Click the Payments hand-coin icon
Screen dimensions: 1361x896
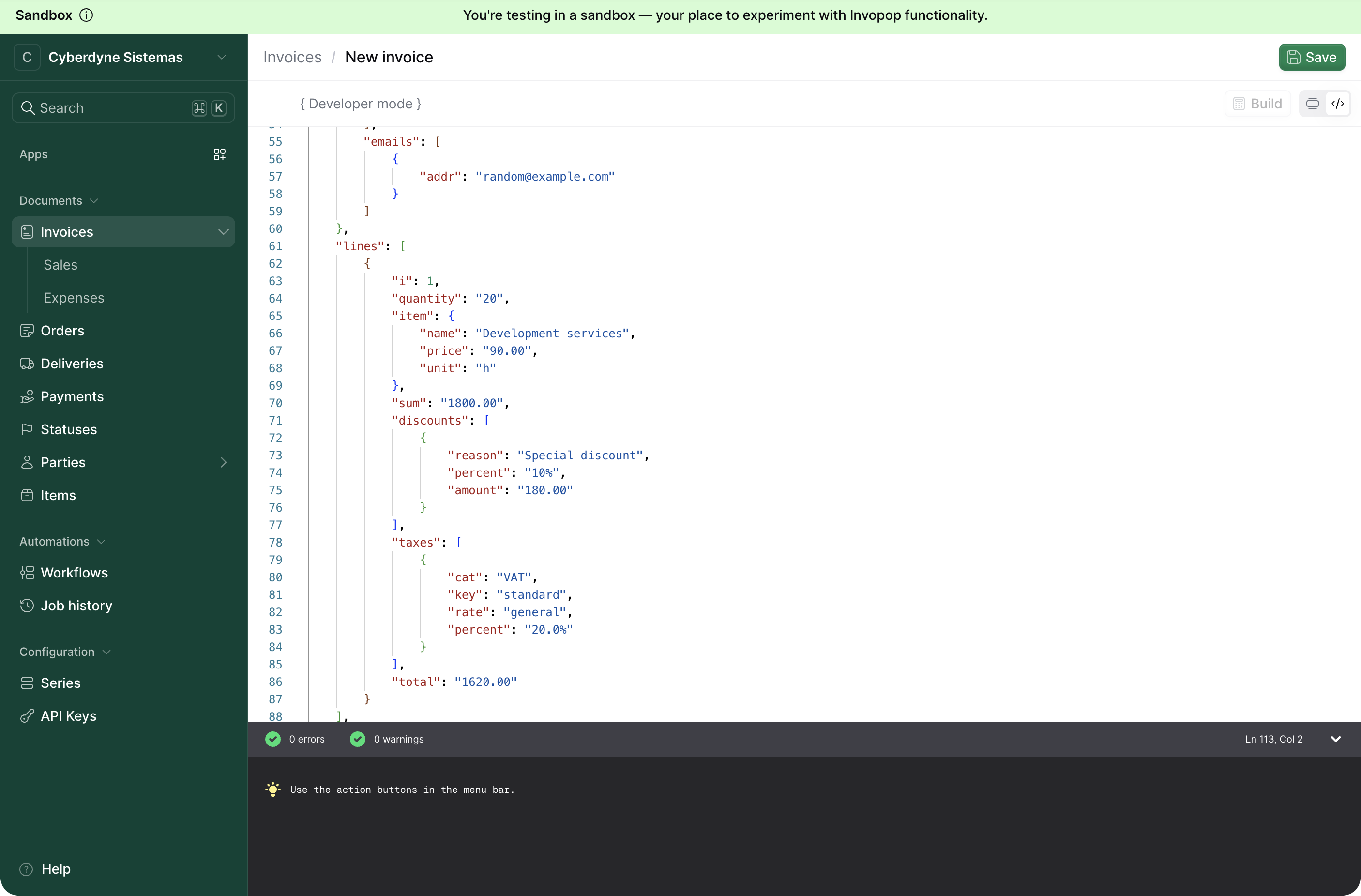tap(27, 396)
